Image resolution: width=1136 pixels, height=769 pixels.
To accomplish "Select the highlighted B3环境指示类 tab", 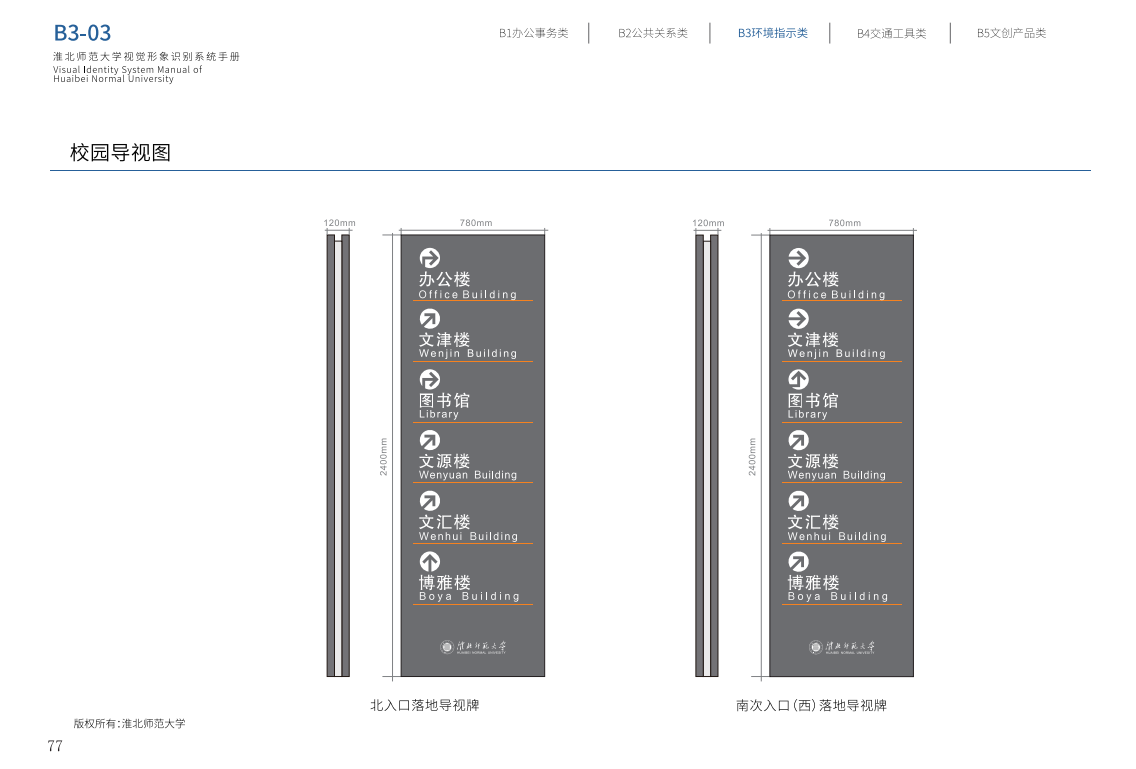I will coord(772,33).
